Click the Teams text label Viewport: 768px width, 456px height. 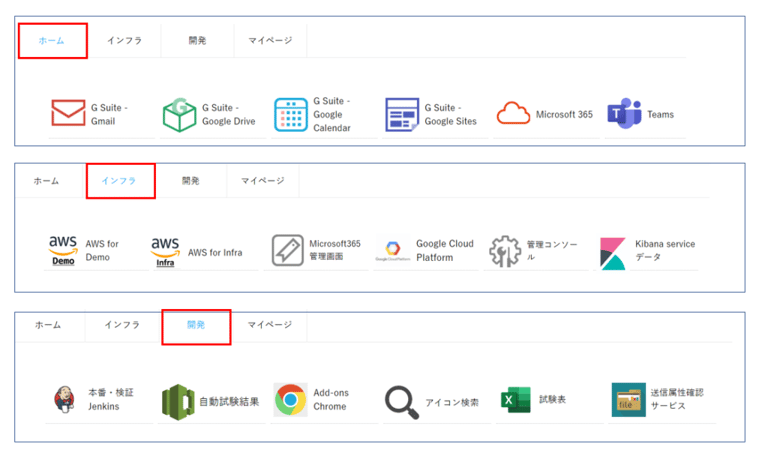coord(660,114)
